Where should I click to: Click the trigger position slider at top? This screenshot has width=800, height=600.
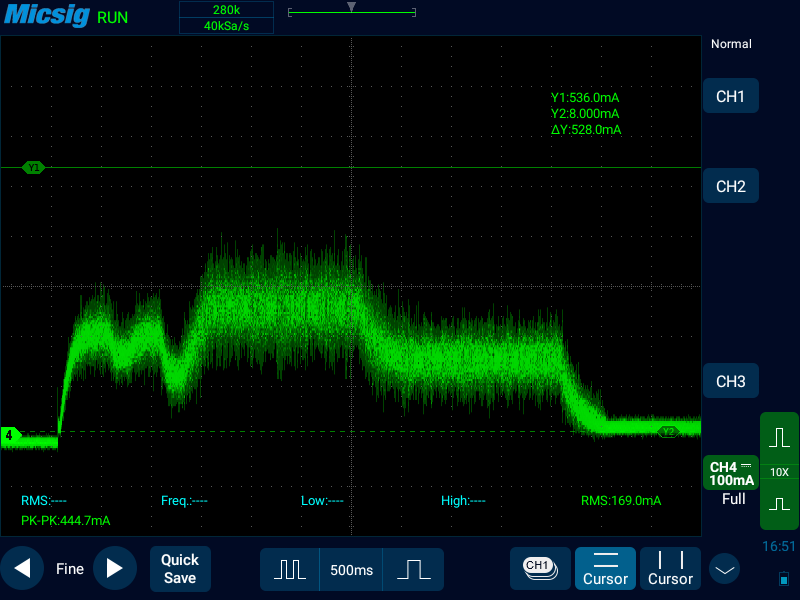pyautogui.click(x=350, y=11)
